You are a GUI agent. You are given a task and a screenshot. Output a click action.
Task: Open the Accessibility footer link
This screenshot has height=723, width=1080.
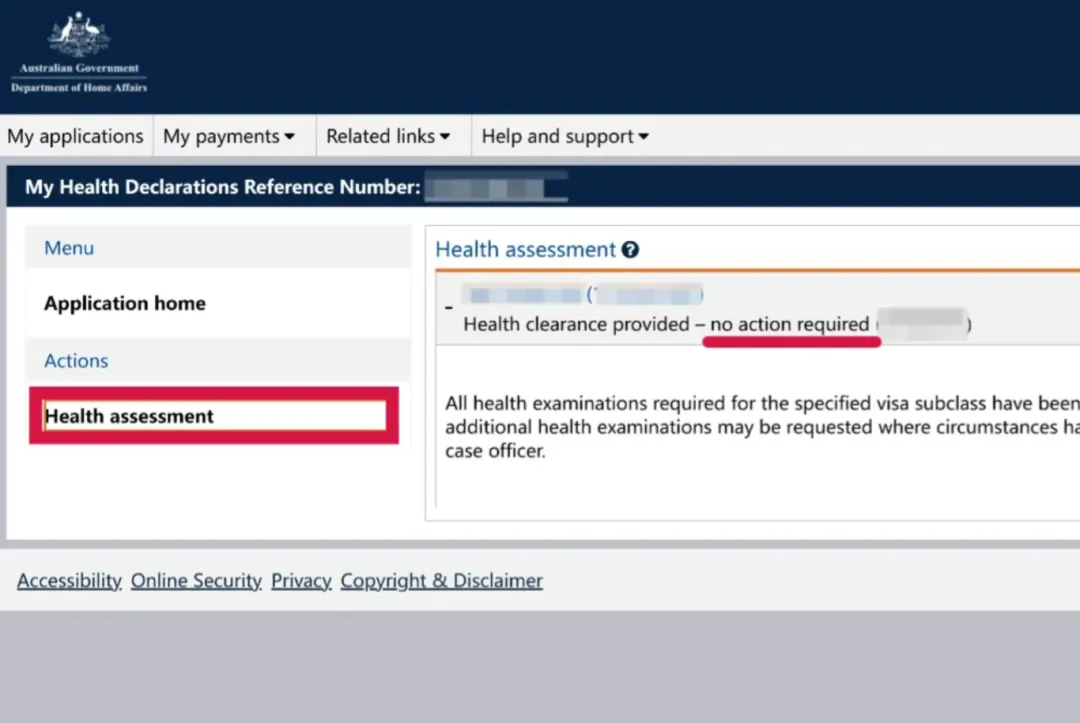point(69,581)
